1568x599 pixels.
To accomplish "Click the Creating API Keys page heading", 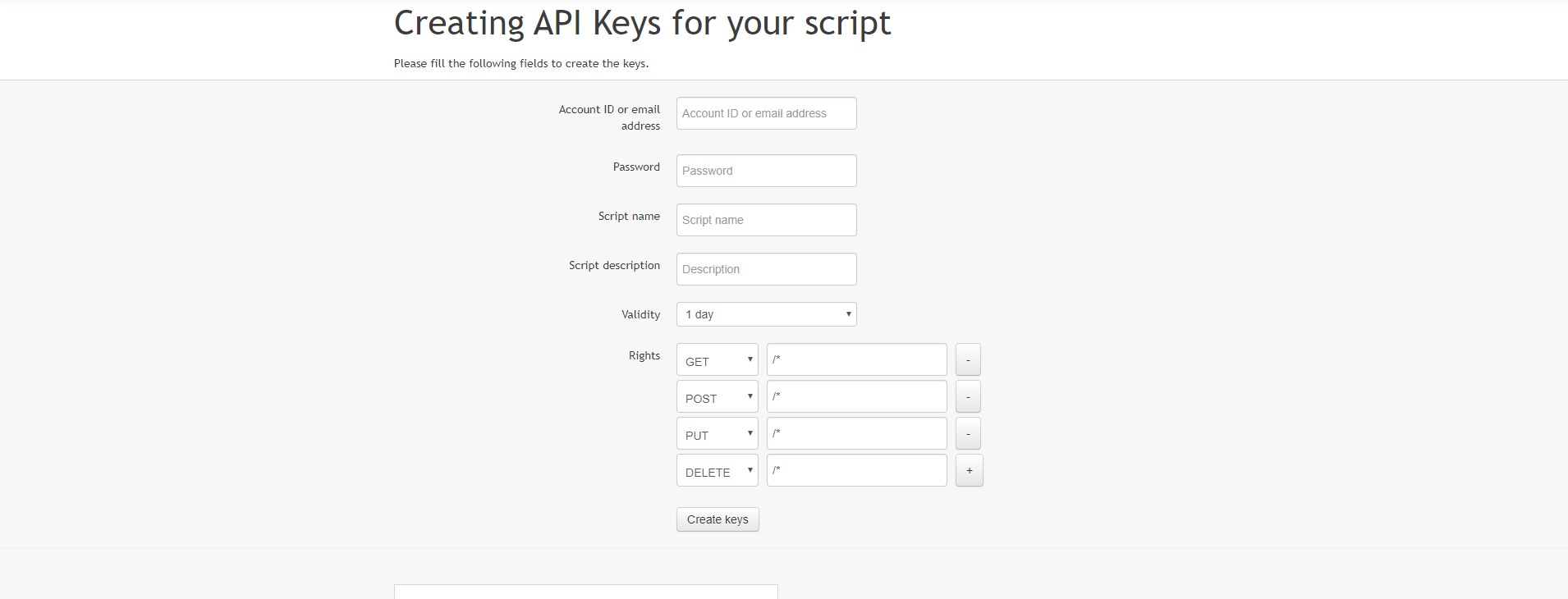I will coord(642,23).
